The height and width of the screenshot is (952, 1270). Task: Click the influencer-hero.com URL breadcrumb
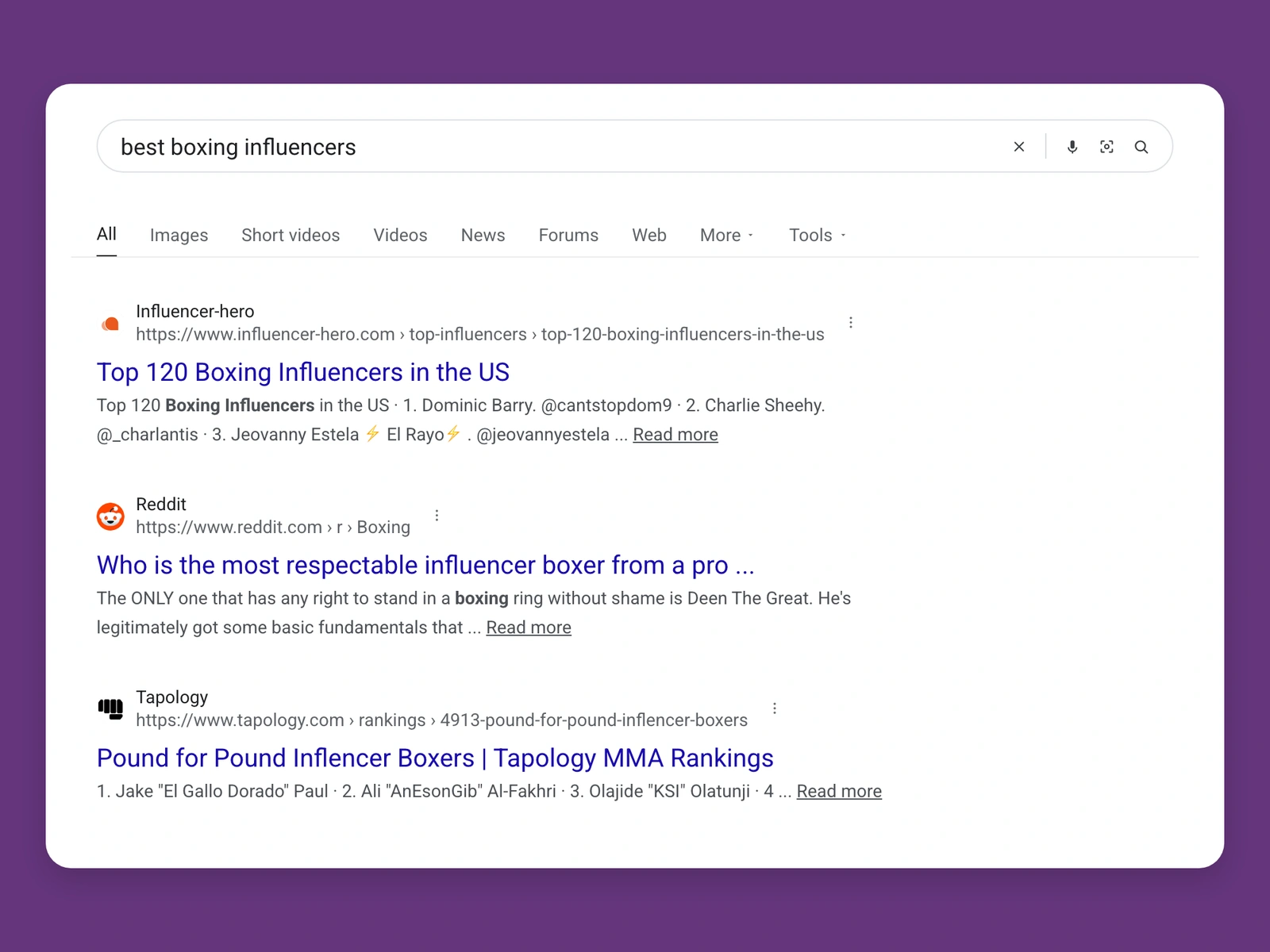point(480,335)
